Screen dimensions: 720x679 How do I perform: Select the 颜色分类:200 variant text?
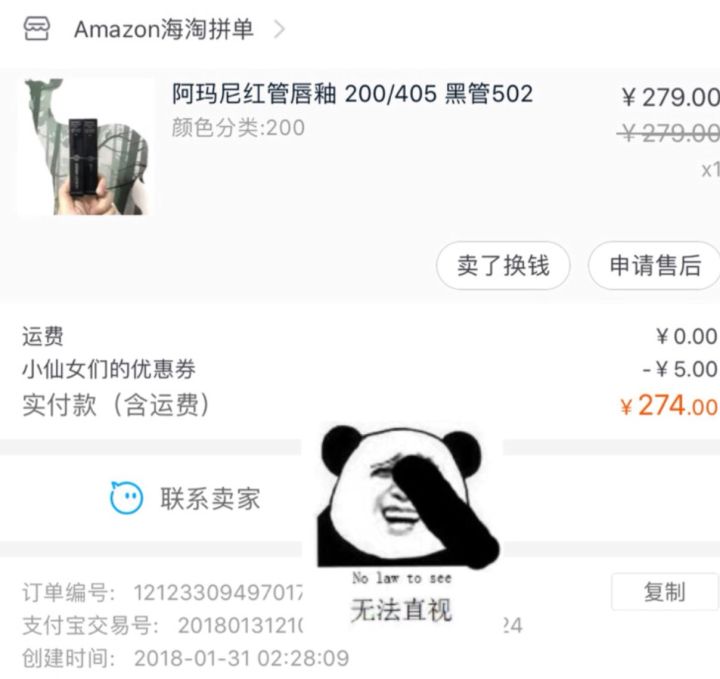tap(238, 128)
